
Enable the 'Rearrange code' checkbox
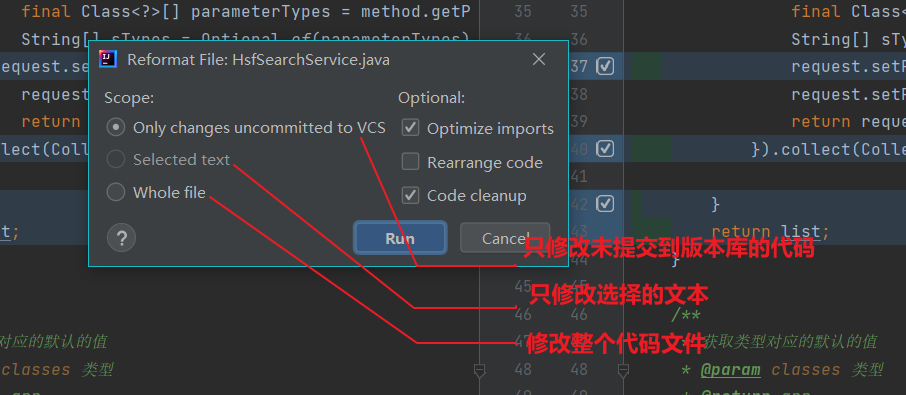(x=410, y=162)
